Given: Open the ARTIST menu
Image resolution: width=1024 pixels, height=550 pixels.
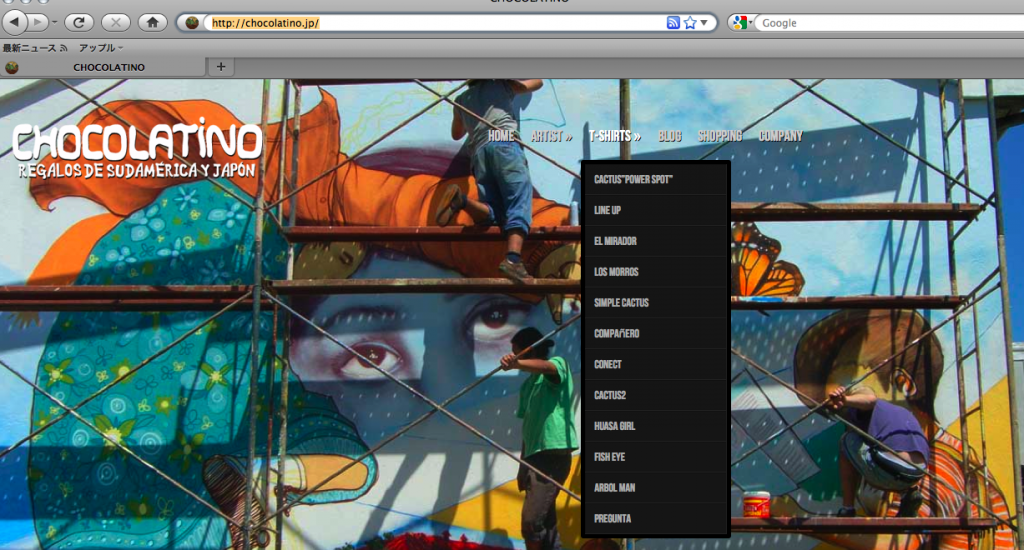Looking at the screenshot, I should (x=551, y=136).
